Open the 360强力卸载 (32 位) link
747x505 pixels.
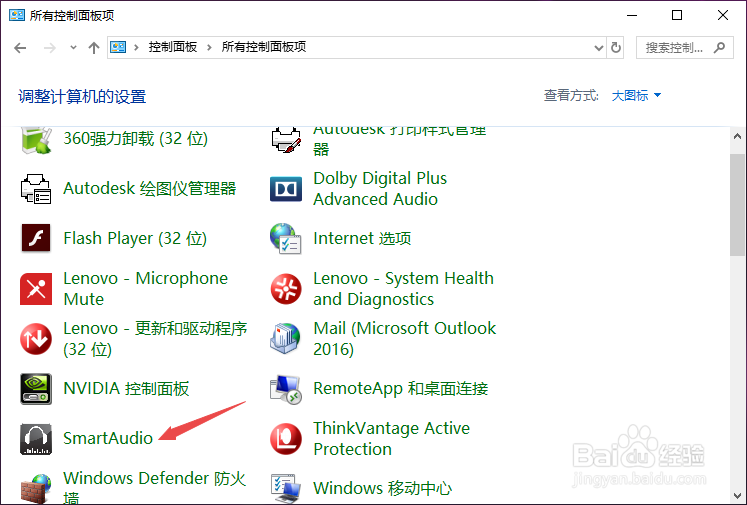[x=136, y=139]
